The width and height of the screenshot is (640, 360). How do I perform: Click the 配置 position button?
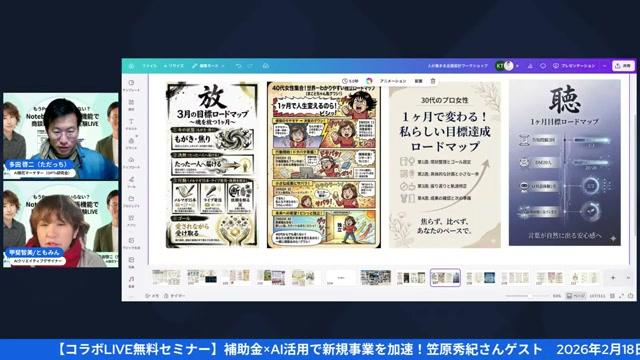[x=418, y=81]
